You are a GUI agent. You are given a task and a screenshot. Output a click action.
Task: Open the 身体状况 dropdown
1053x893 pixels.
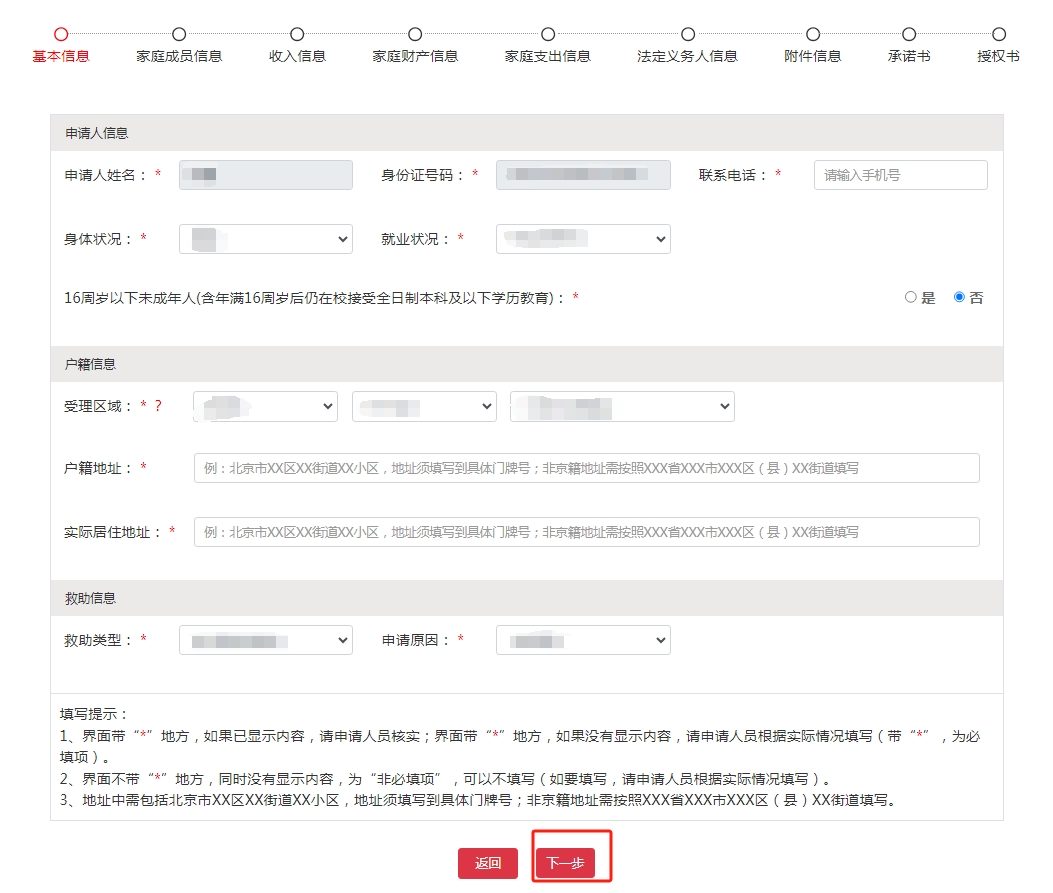coord(265,238)
